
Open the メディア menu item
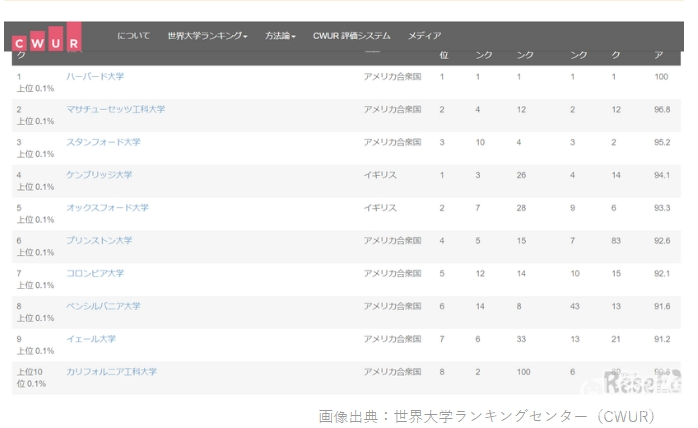425,36
